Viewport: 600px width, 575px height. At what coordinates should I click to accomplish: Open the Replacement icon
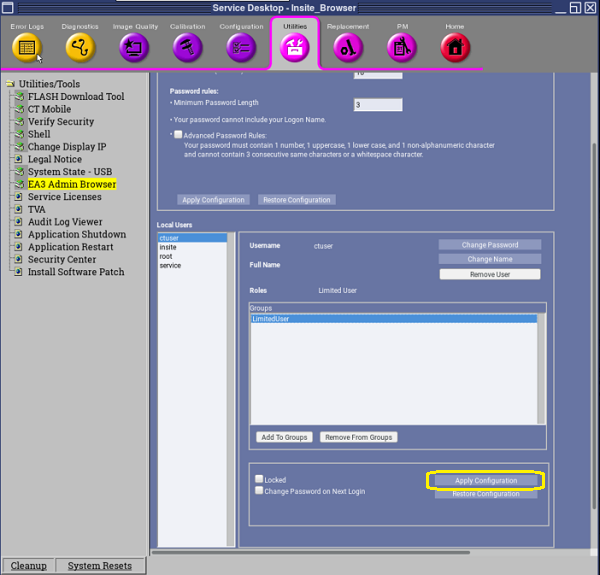coord(347,47)
